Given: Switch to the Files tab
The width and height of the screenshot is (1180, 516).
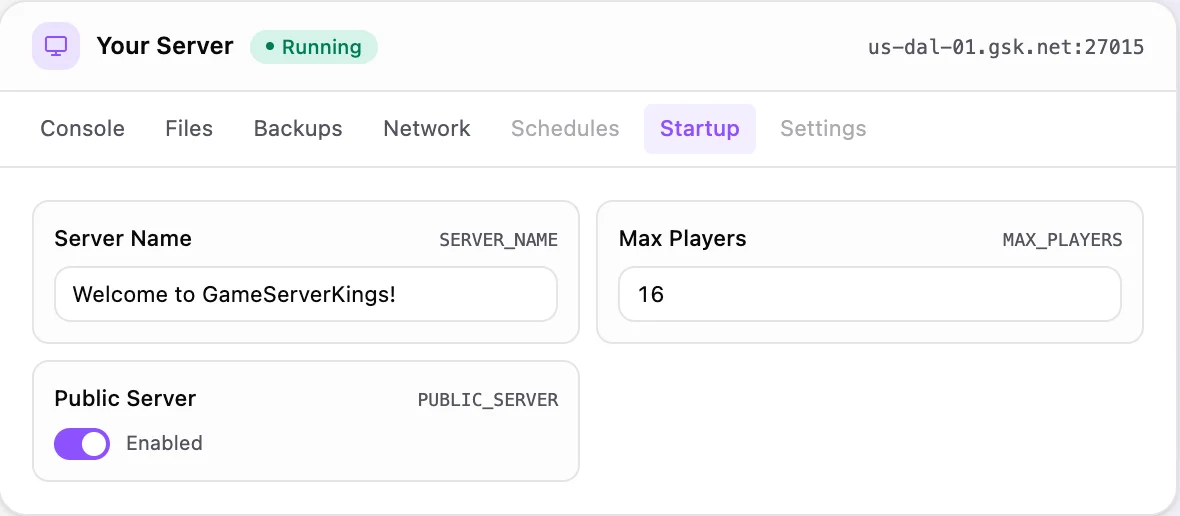Looking at the screenshot, I should pos(189,129).
